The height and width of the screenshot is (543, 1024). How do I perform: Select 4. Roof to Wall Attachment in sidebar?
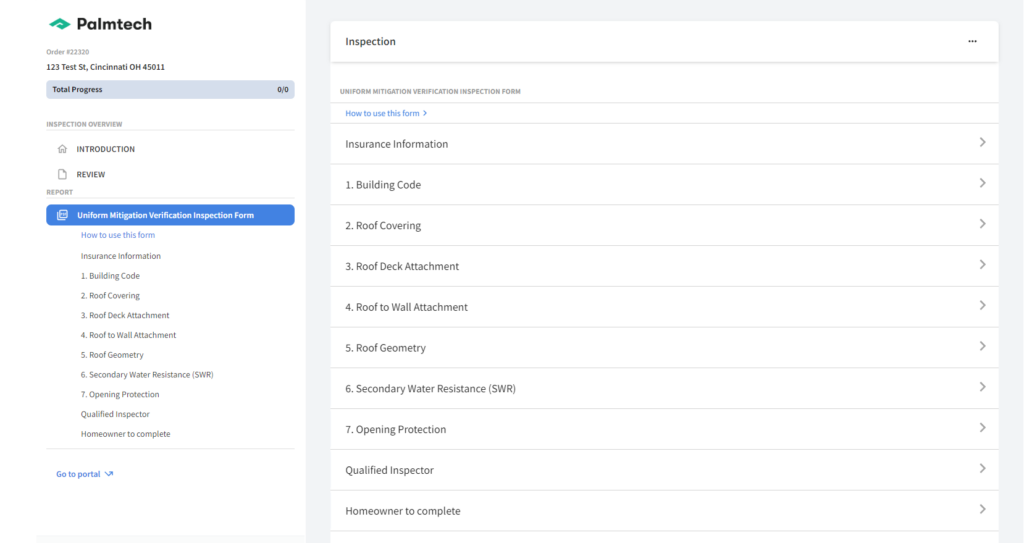(129, 335)
